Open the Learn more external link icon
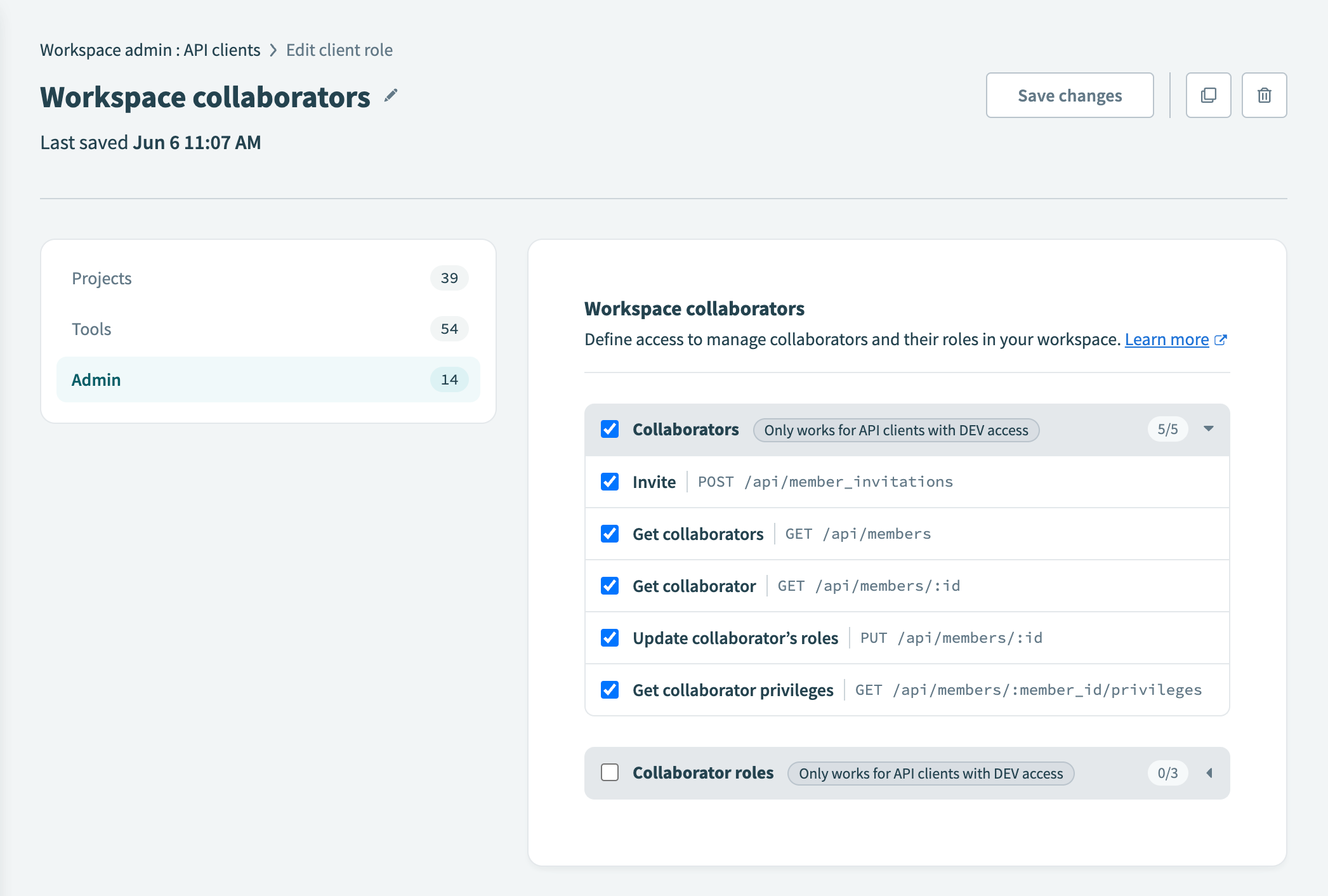This screenshot has width=1328, height=896. point(1221,339)
